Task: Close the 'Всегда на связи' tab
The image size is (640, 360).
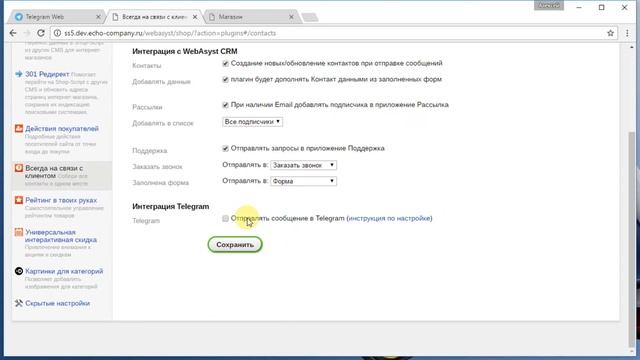Action: [x=195, y=17]
